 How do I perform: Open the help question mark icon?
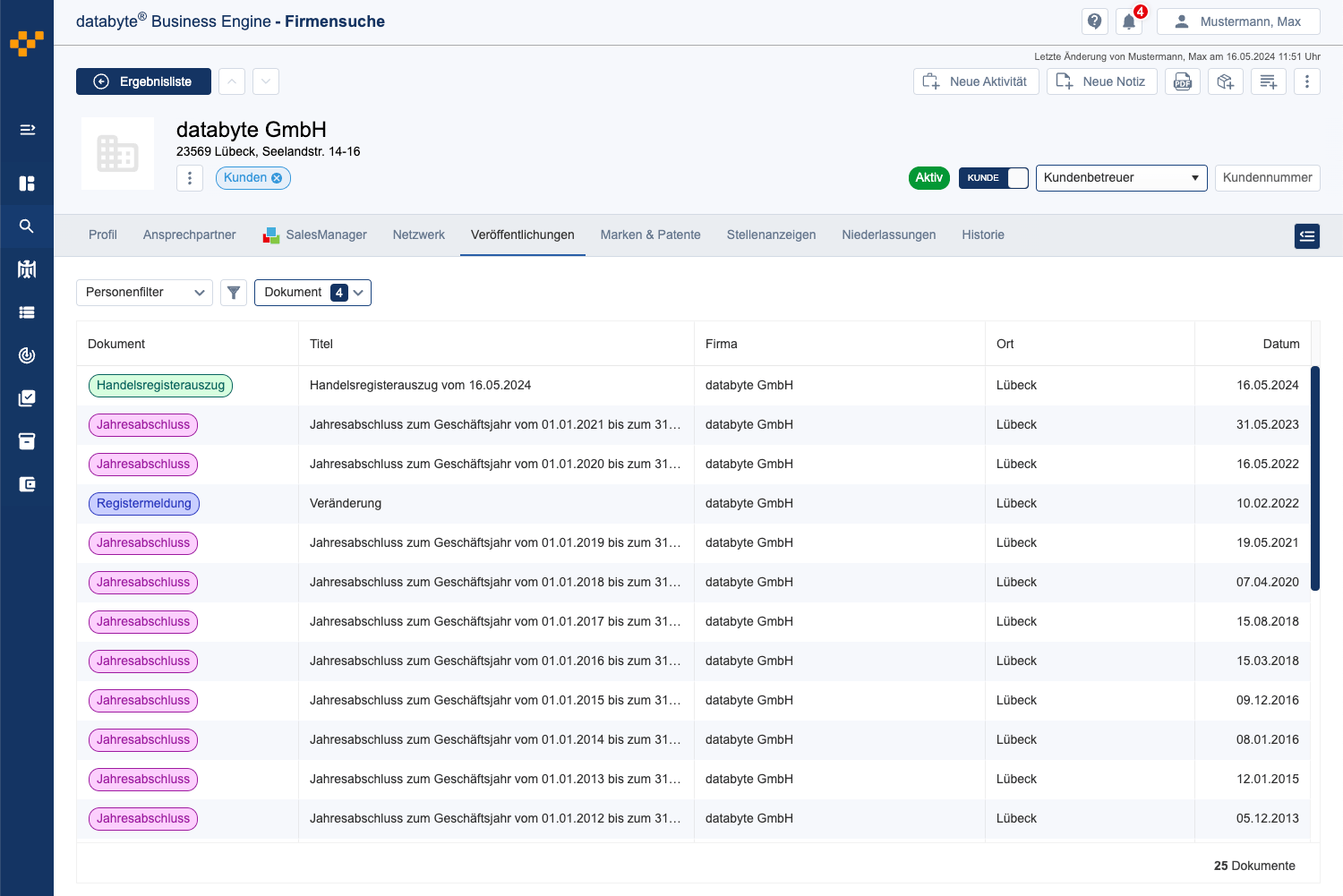tap(1094, 21)
